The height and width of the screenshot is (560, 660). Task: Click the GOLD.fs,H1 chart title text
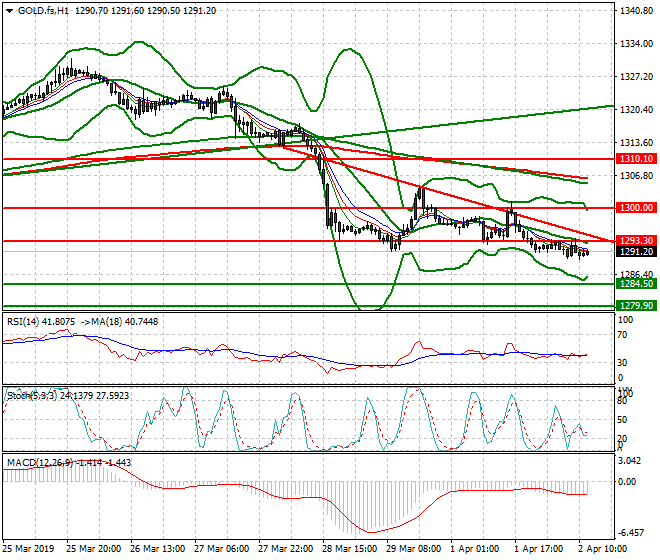[x=43, y=11]
